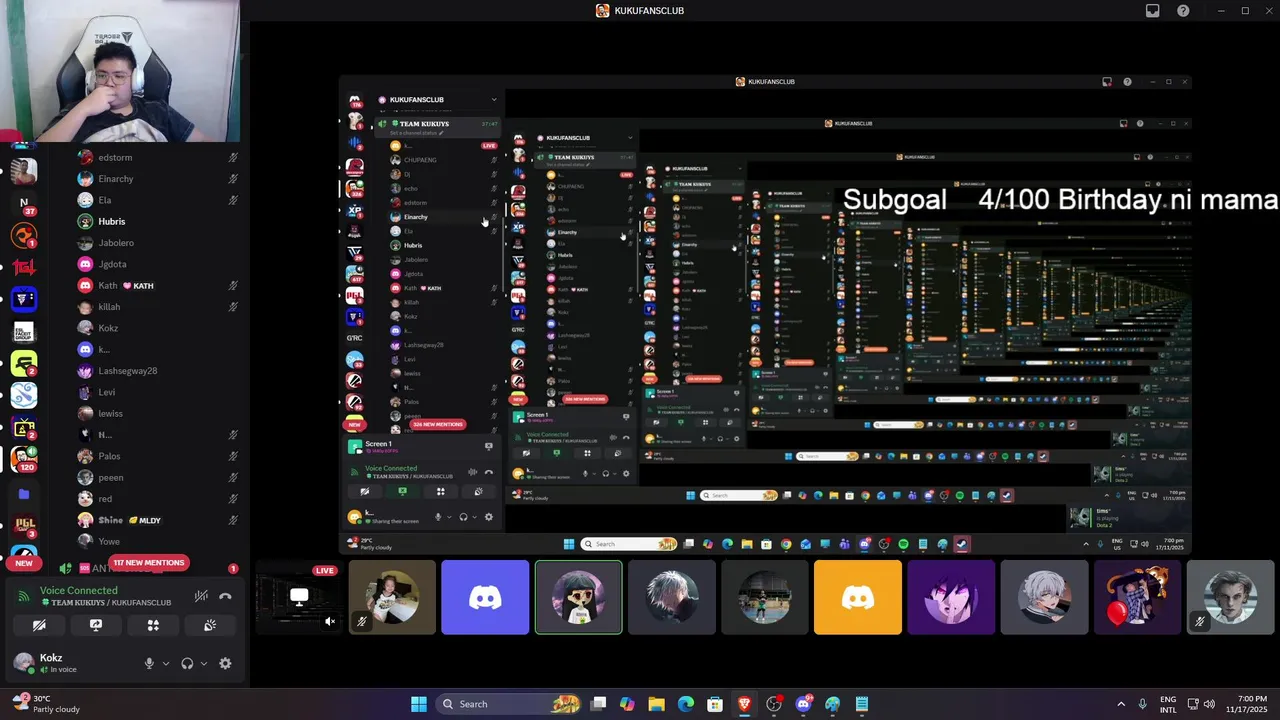
Task: Select voice member Lashsegway28
Action: (157, 371)
